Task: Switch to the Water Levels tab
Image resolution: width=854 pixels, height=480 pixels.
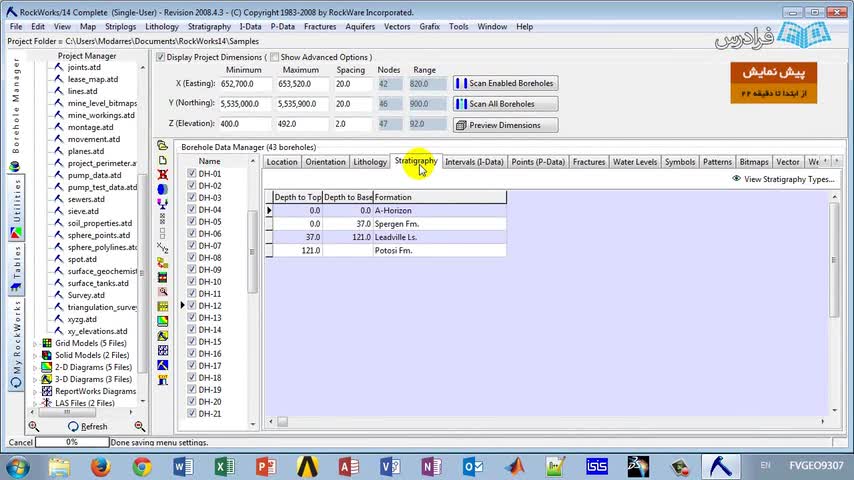Action: (x=635, y=162)
